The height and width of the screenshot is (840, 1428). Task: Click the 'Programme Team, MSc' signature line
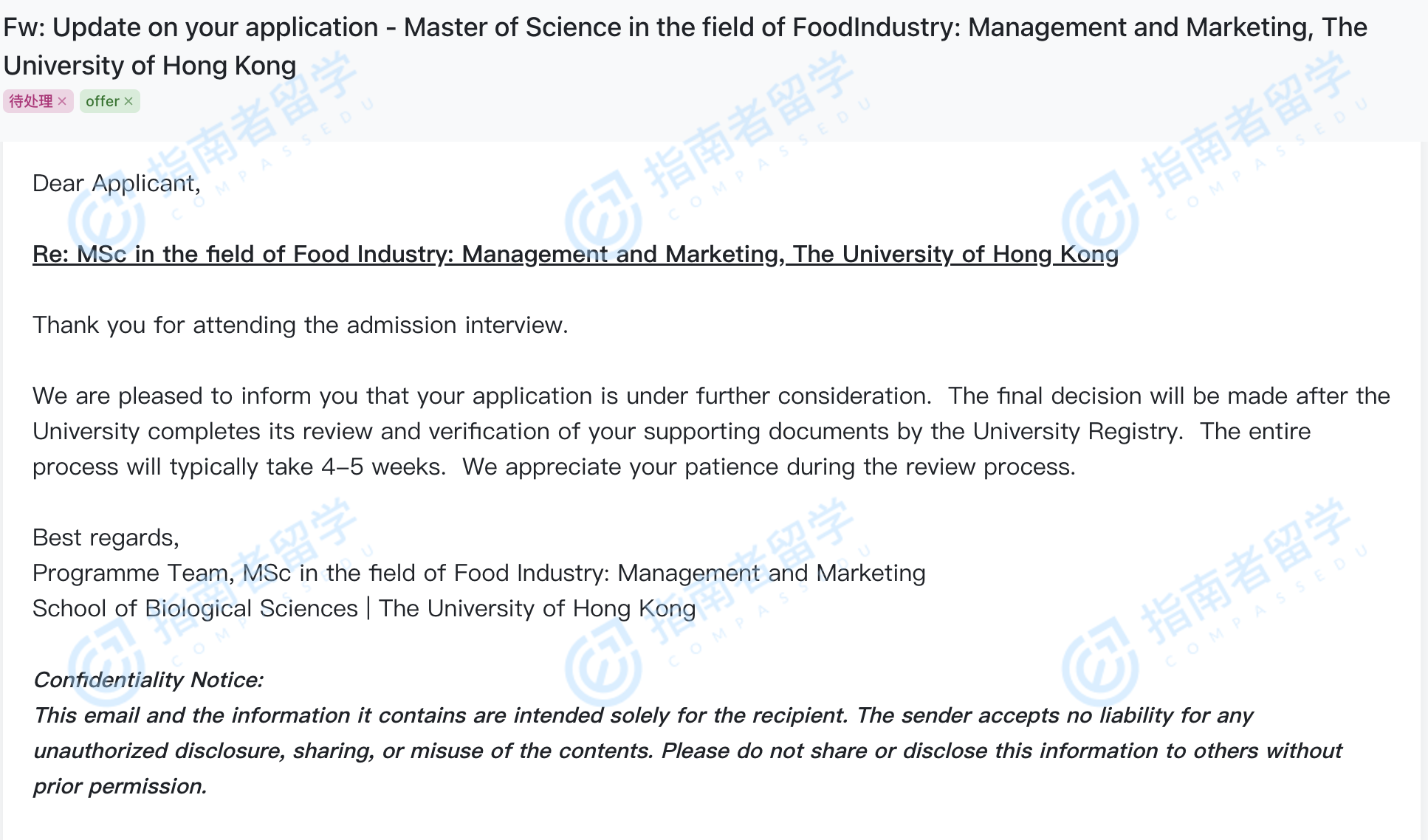478,573
